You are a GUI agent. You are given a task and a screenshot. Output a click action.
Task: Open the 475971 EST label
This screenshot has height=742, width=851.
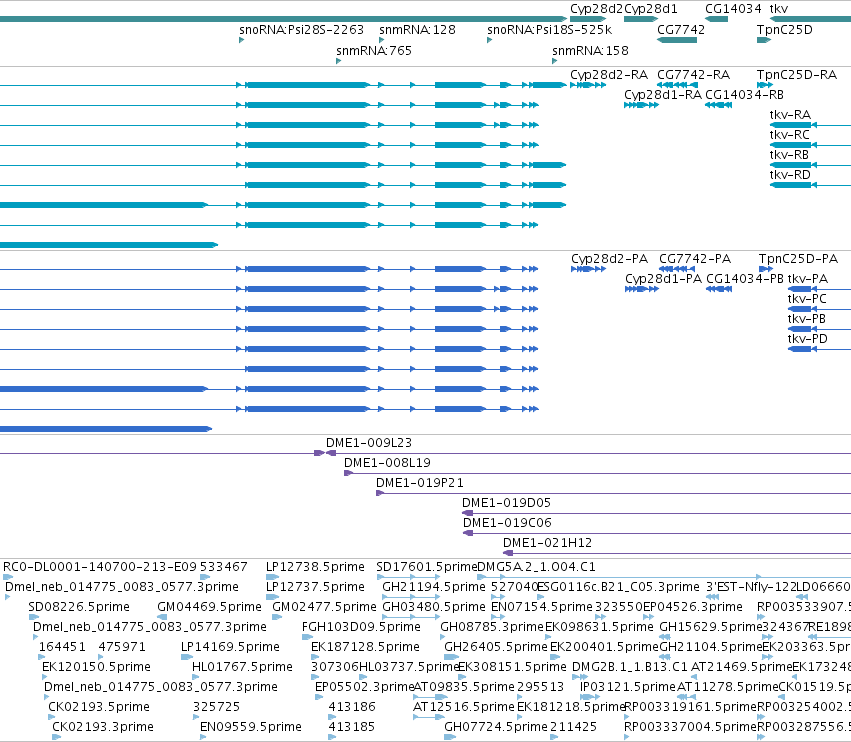pyautogui.click(x=122, y=647)
